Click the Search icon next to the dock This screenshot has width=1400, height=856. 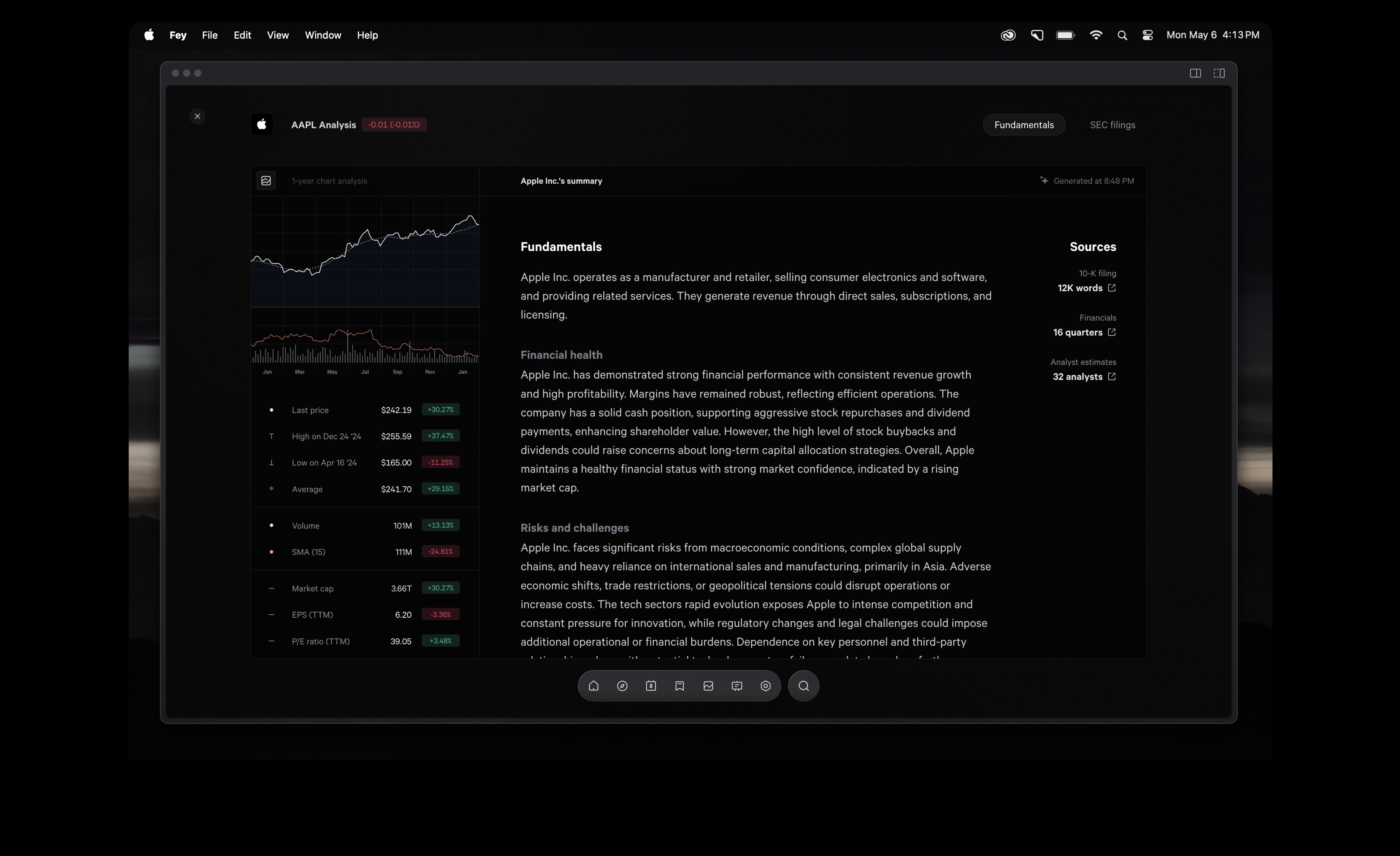(803, 686)
